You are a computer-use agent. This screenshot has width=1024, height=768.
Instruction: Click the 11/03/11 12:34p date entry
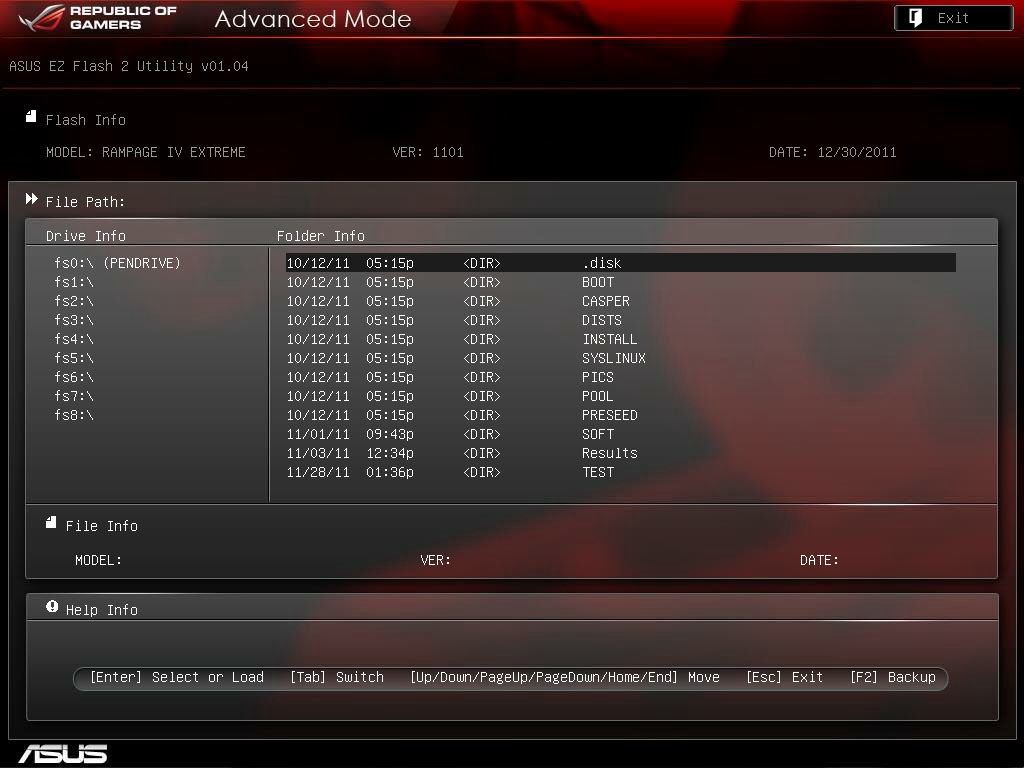(350, 453)
